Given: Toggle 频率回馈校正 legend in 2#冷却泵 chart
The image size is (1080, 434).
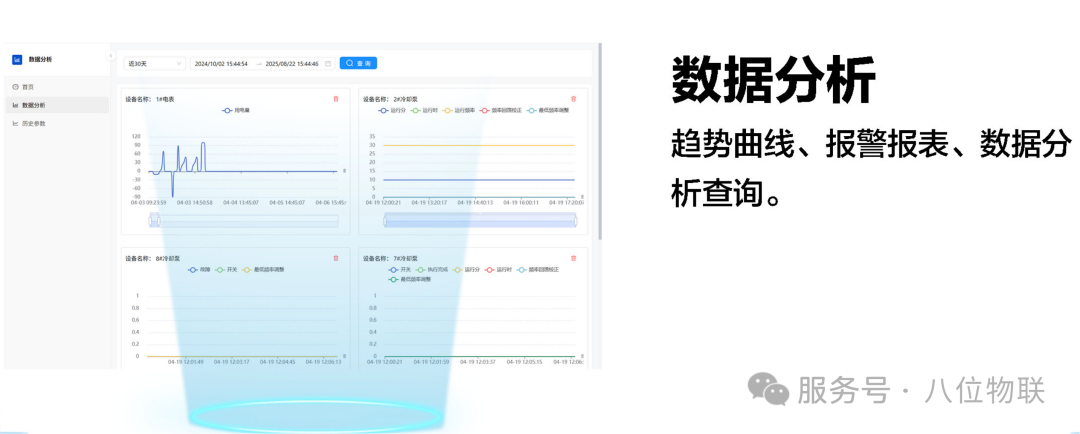Looking at the screenshot, I should click(501, 110).
